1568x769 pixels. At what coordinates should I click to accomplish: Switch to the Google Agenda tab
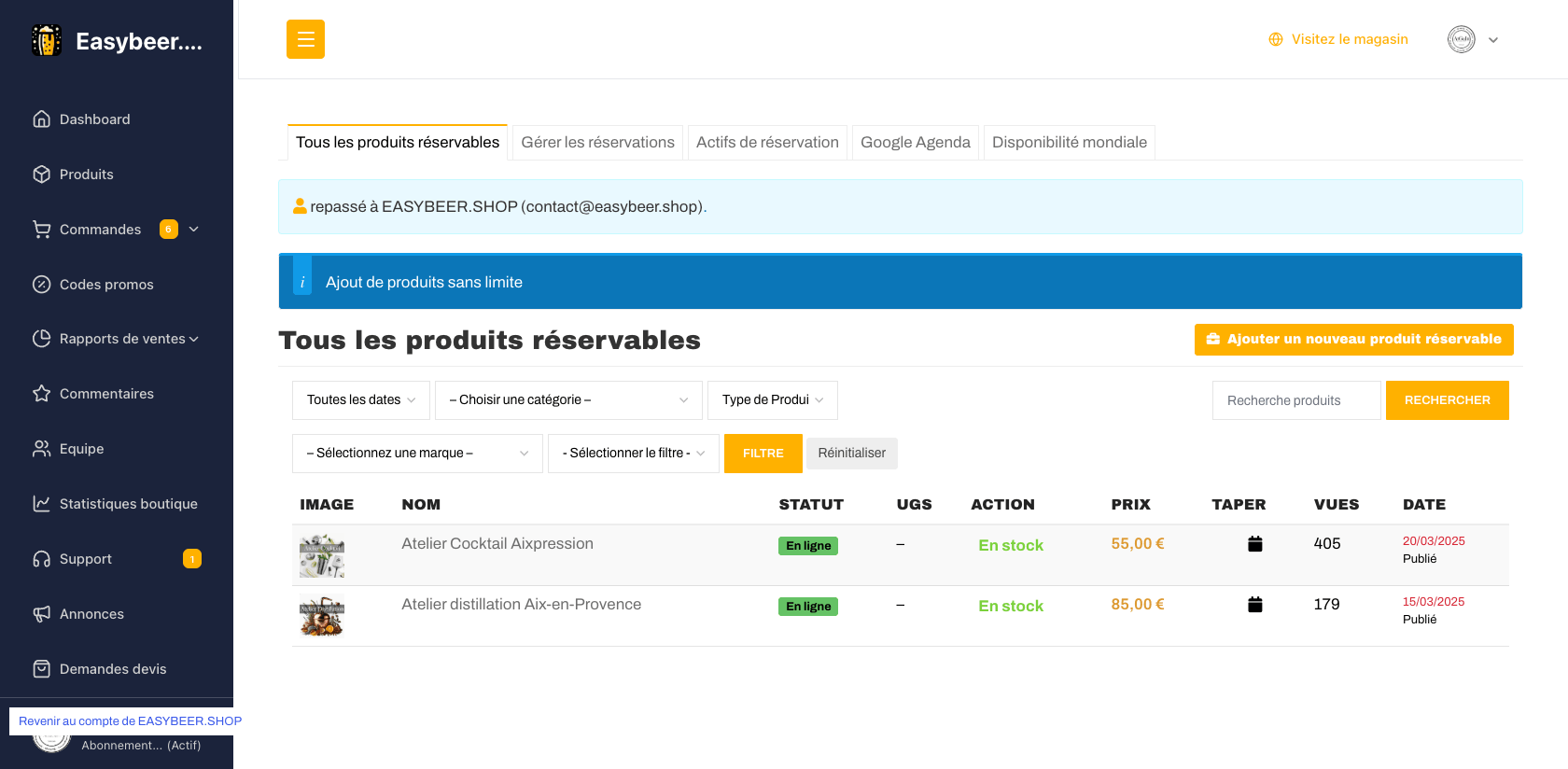click(915, 143)
